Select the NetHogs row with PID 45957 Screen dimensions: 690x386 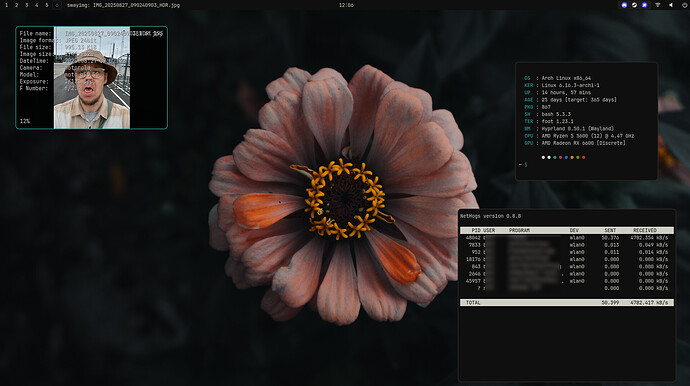click(567, 281)
